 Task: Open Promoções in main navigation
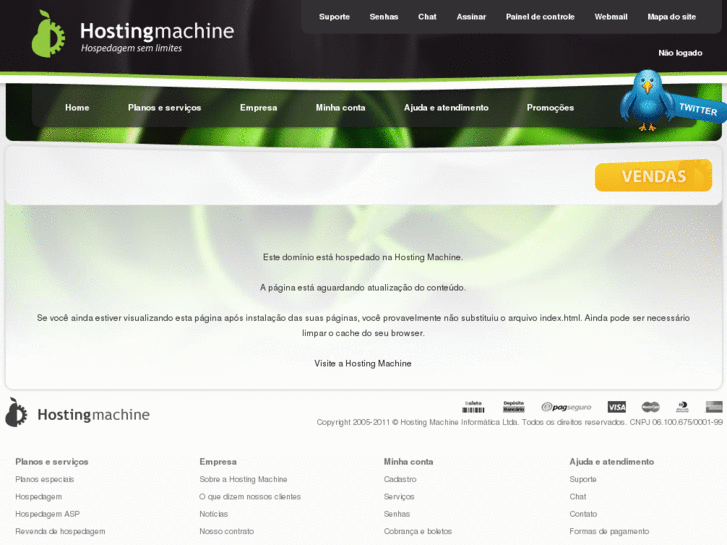coord(550,108)
